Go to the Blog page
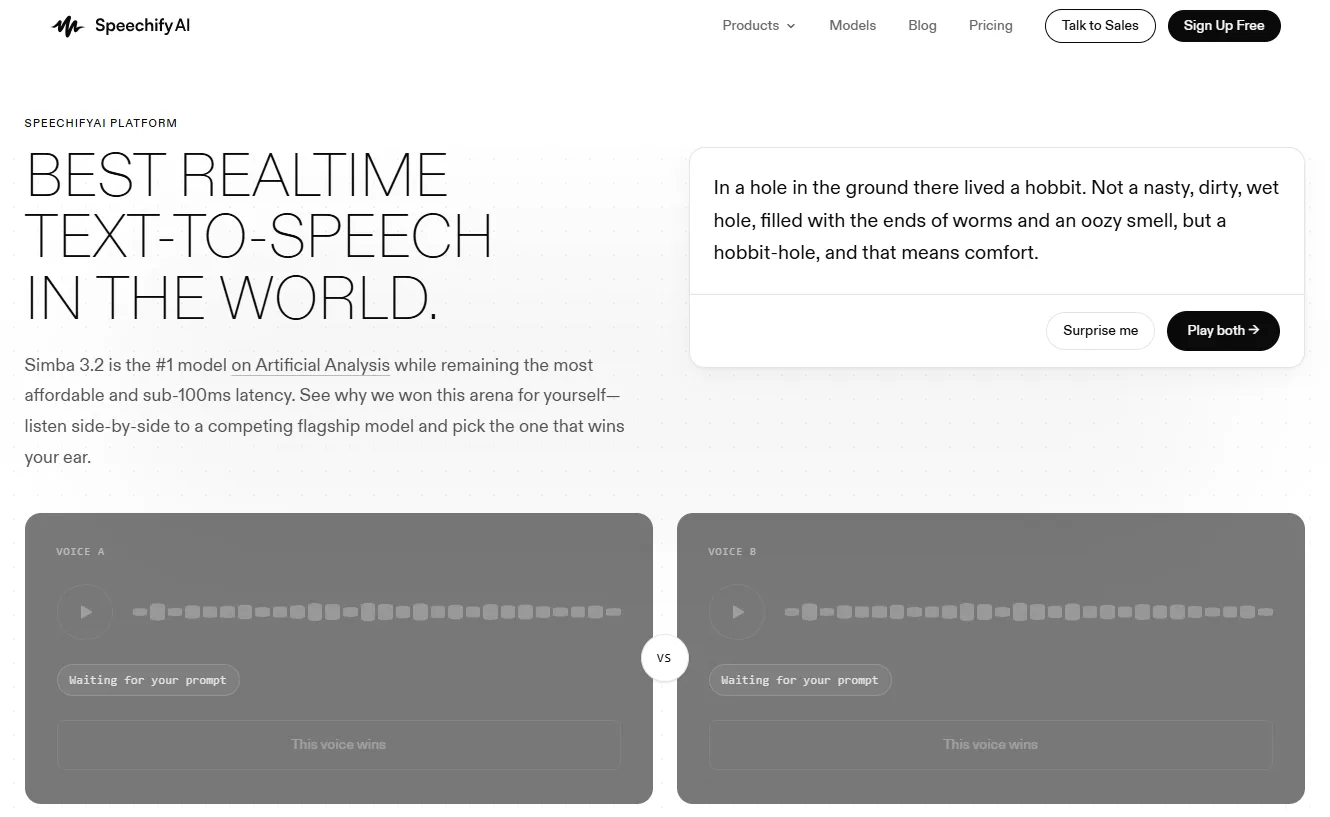 coord(922,26)
